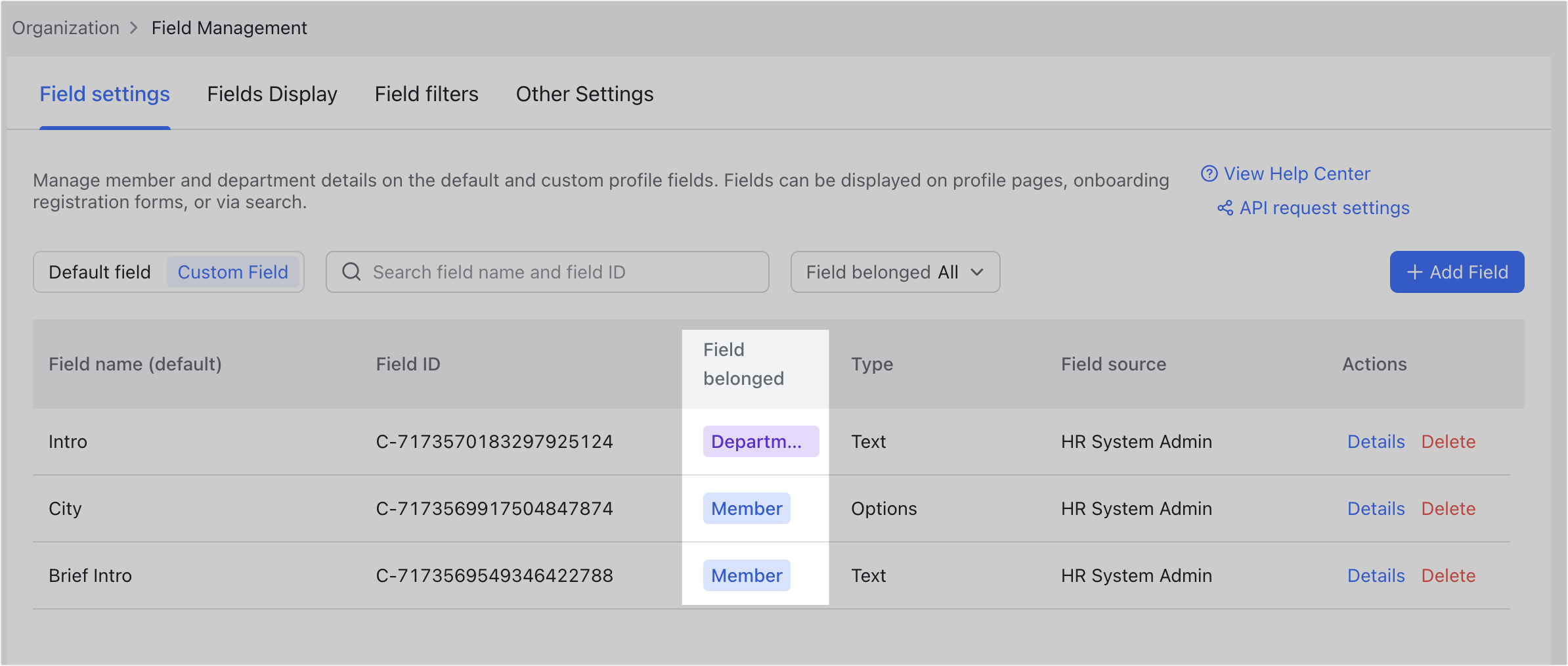Open Details for Brief Intro field

[x=1376, y=575]
